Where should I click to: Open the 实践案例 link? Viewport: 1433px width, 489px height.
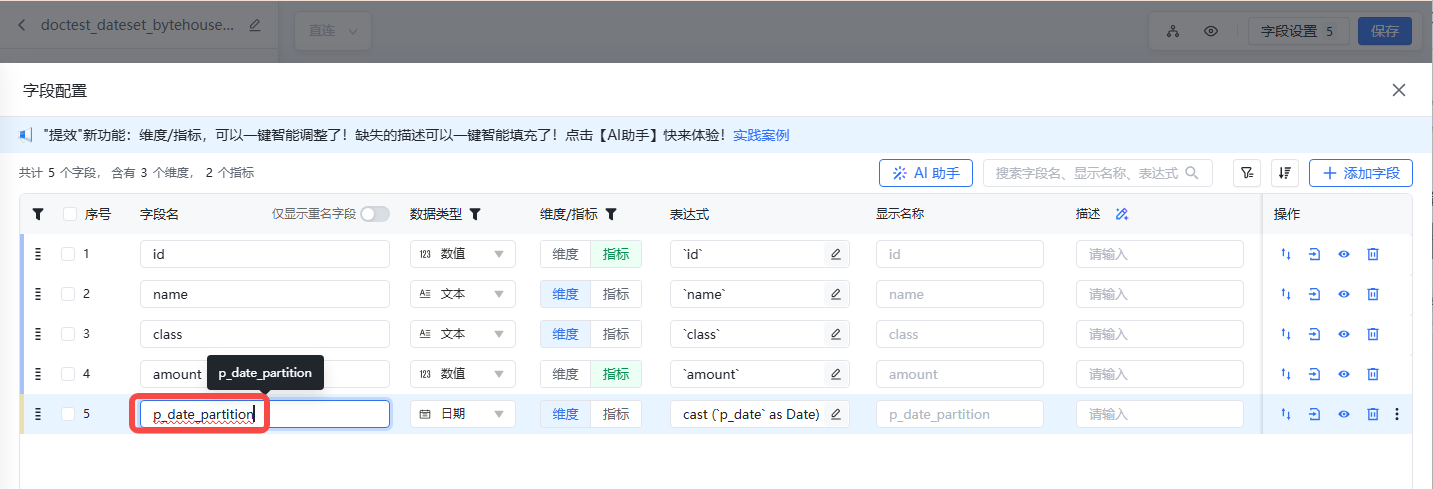click(x=761, y=135)
